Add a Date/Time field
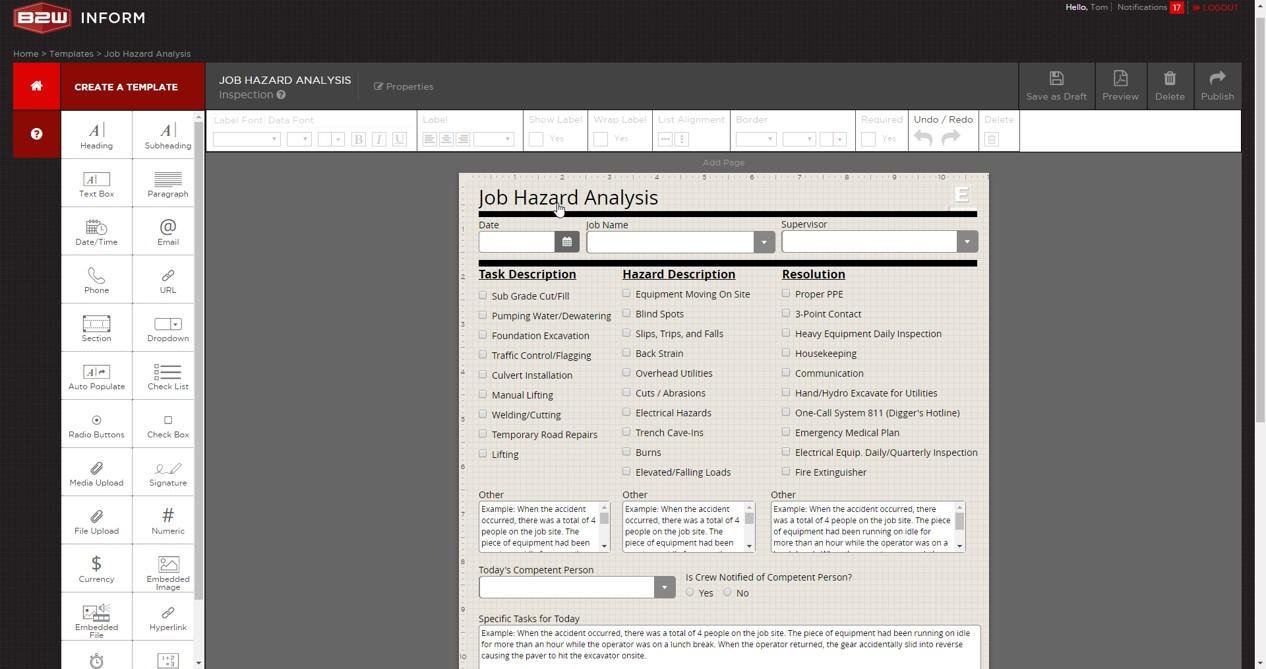Viewport: 1266px width, 669px height. pyautogui.click(x=96, y=232)
